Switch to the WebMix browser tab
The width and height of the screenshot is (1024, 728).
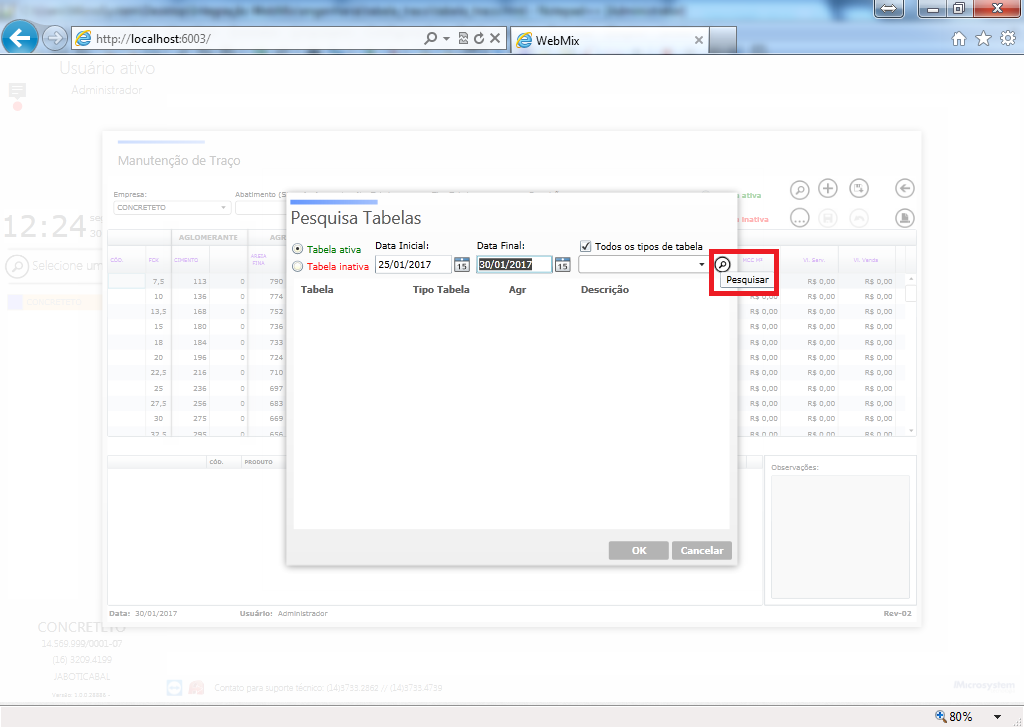[x=609, y=40]
